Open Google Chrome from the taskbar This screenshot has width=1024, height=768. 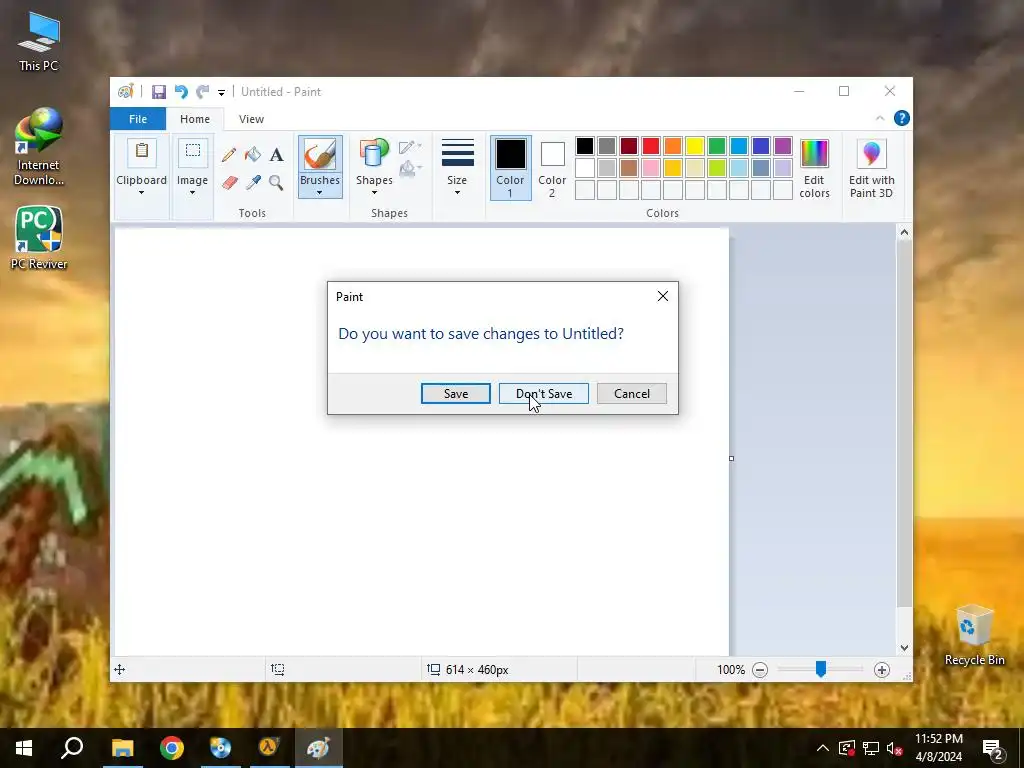tap(172, 748)
